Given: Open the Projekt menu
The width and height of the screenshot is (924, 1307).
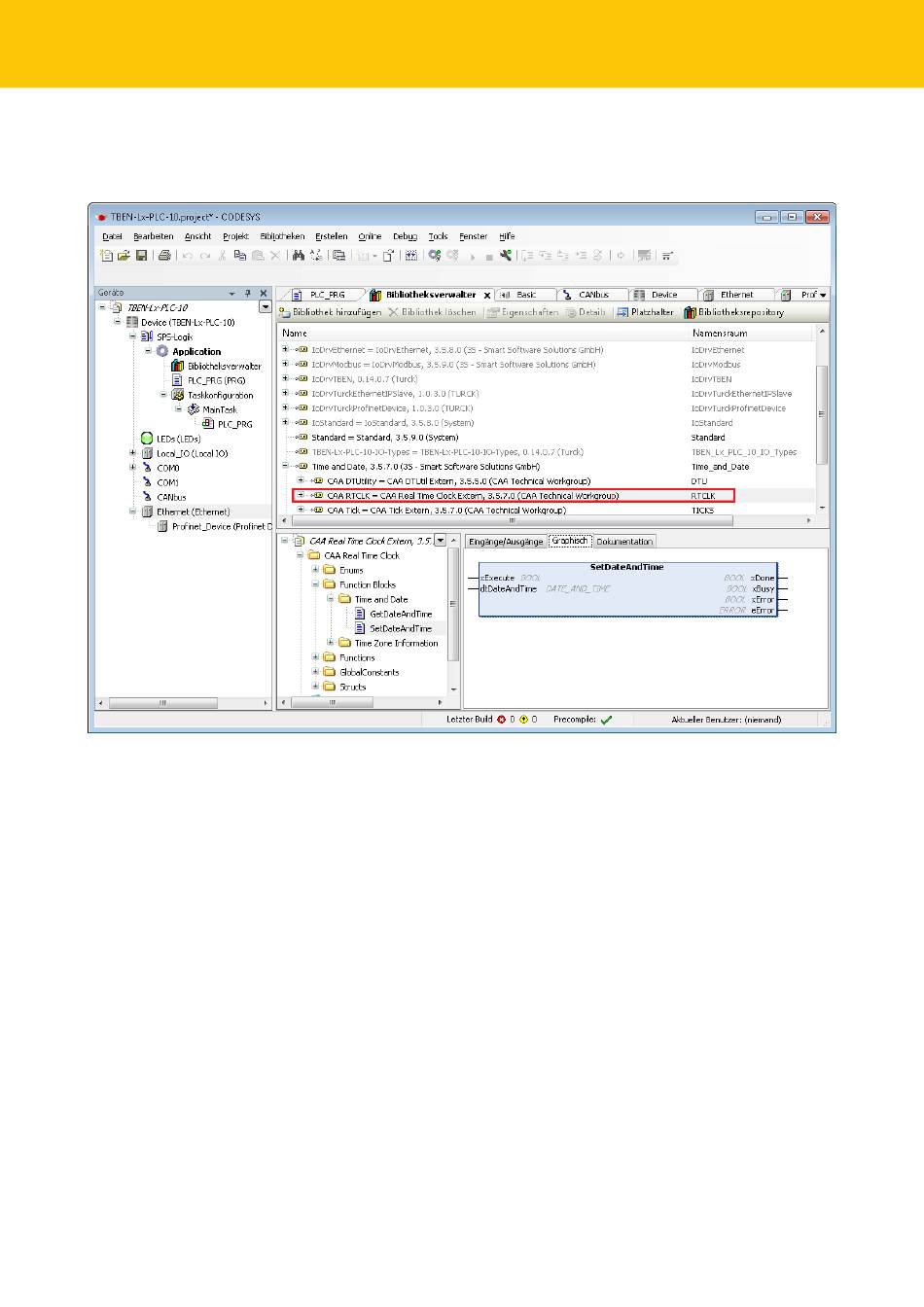Looking at the screenshot, I should [x=235, y=236].
